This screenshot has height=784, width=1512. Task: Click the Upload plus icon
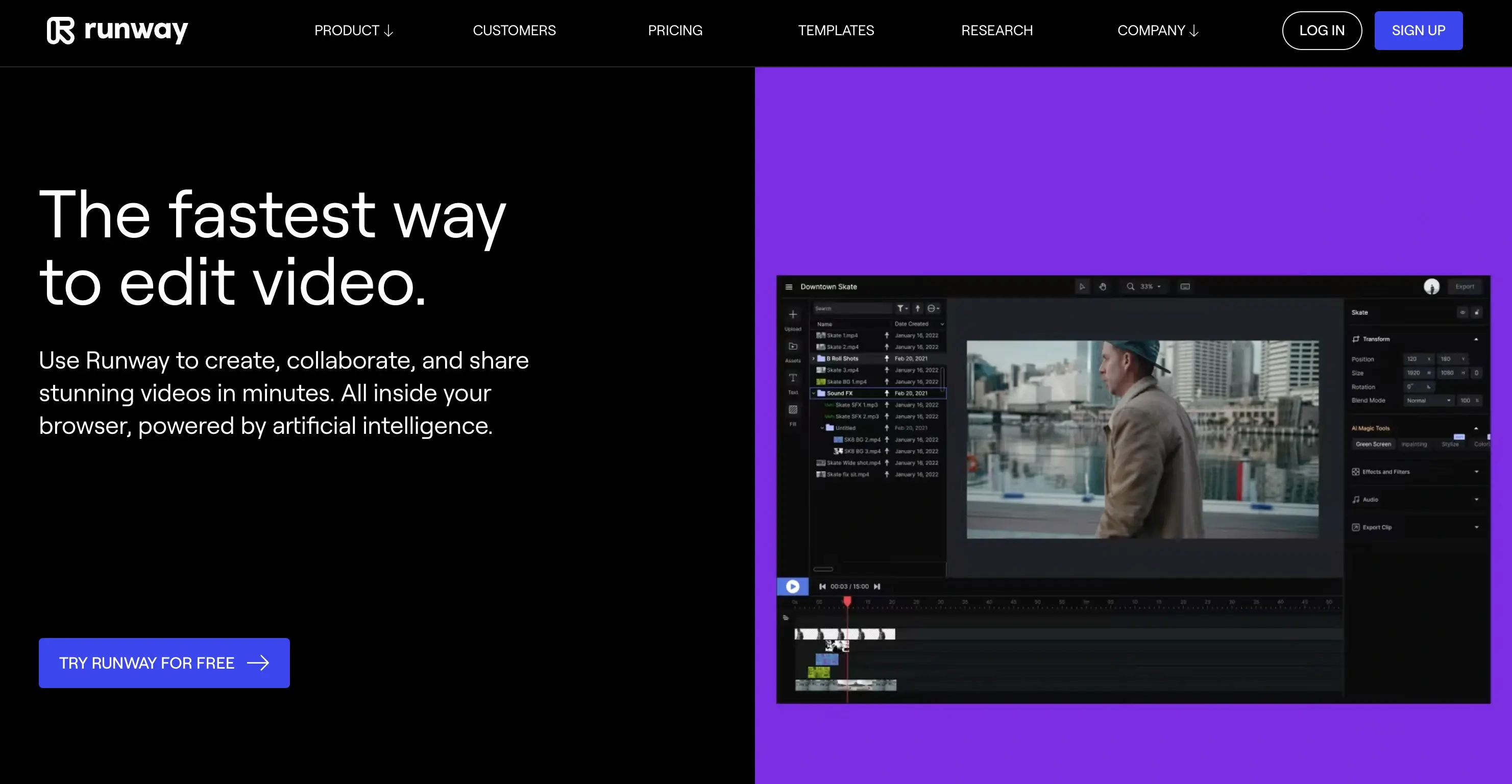(793, 315)
